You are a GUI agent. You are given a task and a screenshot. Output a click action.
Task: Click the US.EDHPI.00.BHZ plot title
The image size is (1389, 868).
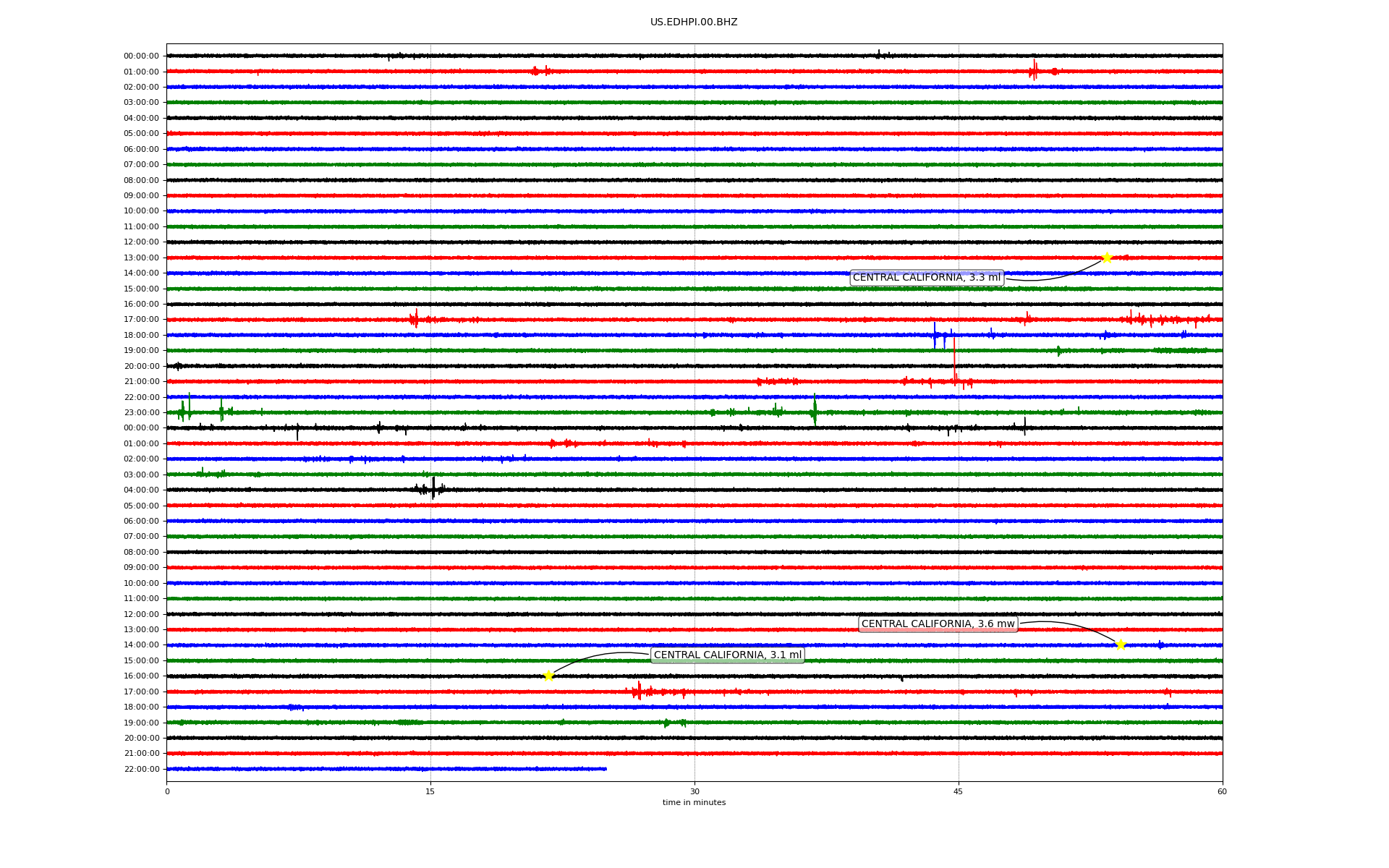[693, 22]
